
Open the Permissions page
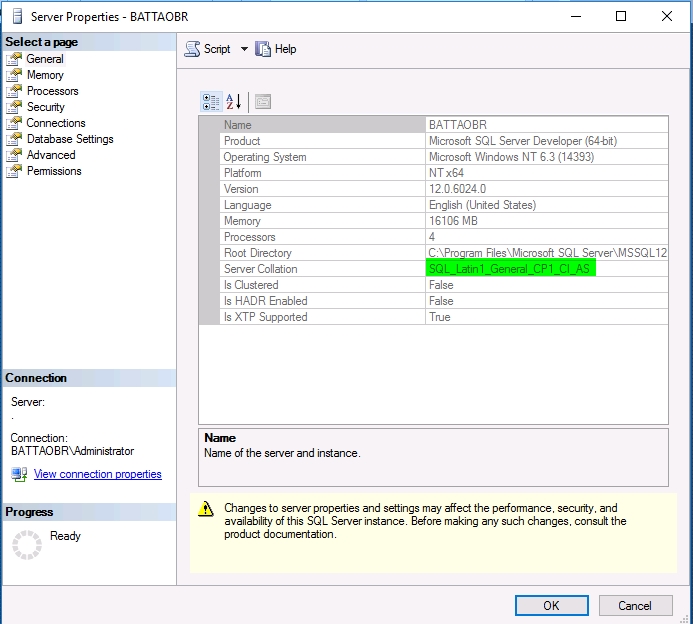pos(54,171)
